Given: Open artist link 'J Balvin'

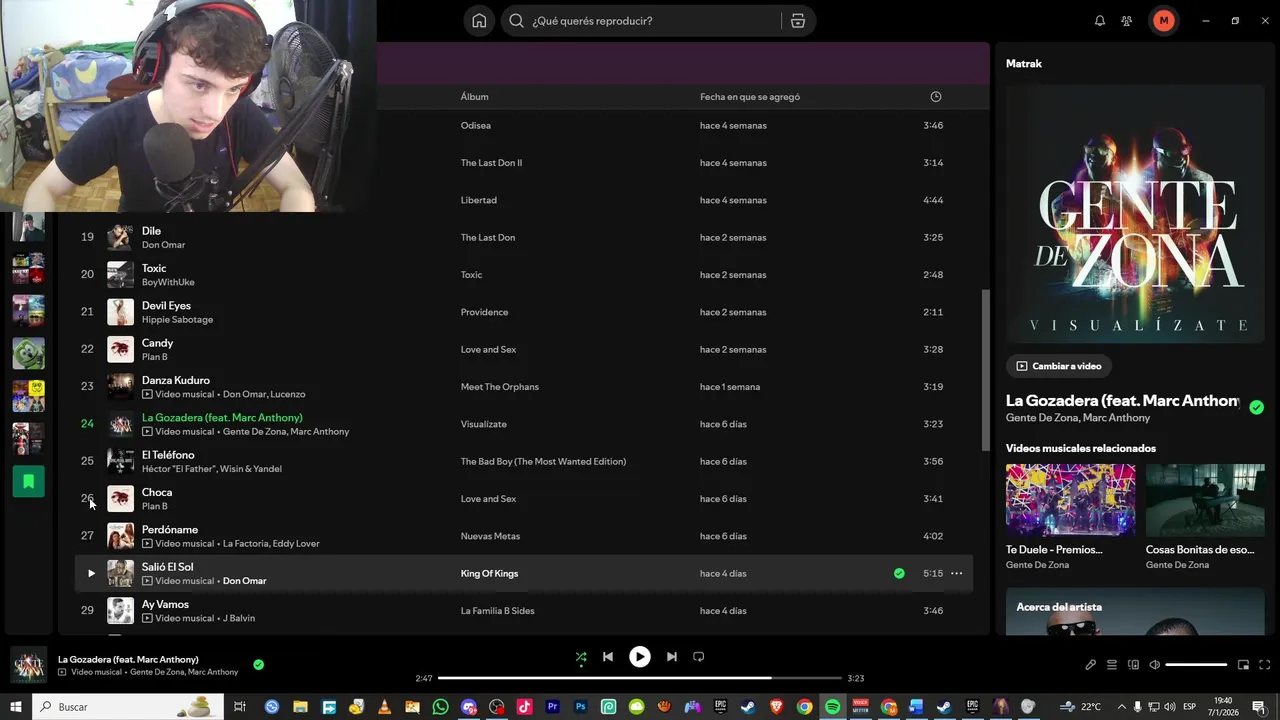Looking at the screenshot, I should pyautogui.click(x=239, y=618).
